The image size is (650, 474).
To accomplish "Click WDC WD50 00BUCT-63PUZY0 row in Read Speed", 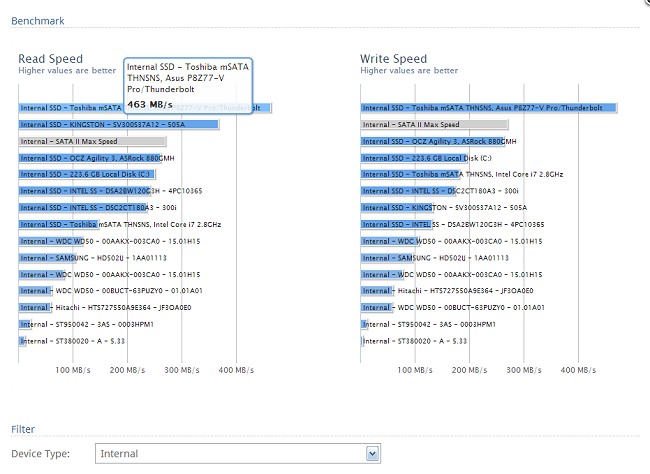I will [x=111, y=291].
